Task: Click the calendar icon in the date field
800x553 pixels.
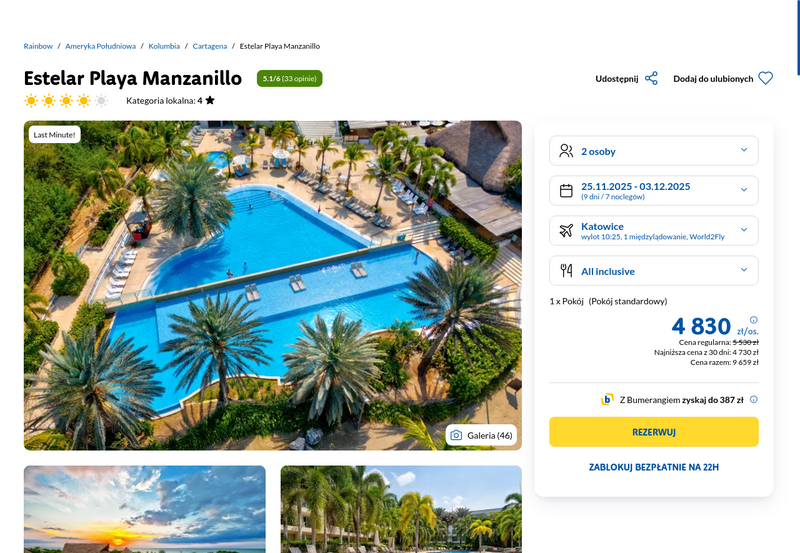Action: point(566,191)
